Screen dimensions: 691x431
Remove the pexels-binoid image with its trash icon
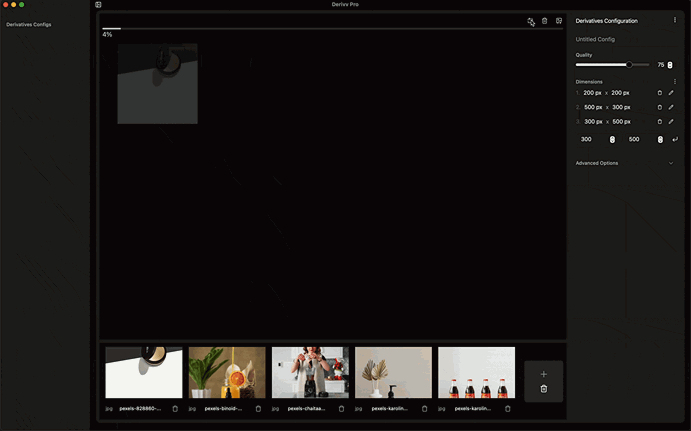[x=258, y=409]
